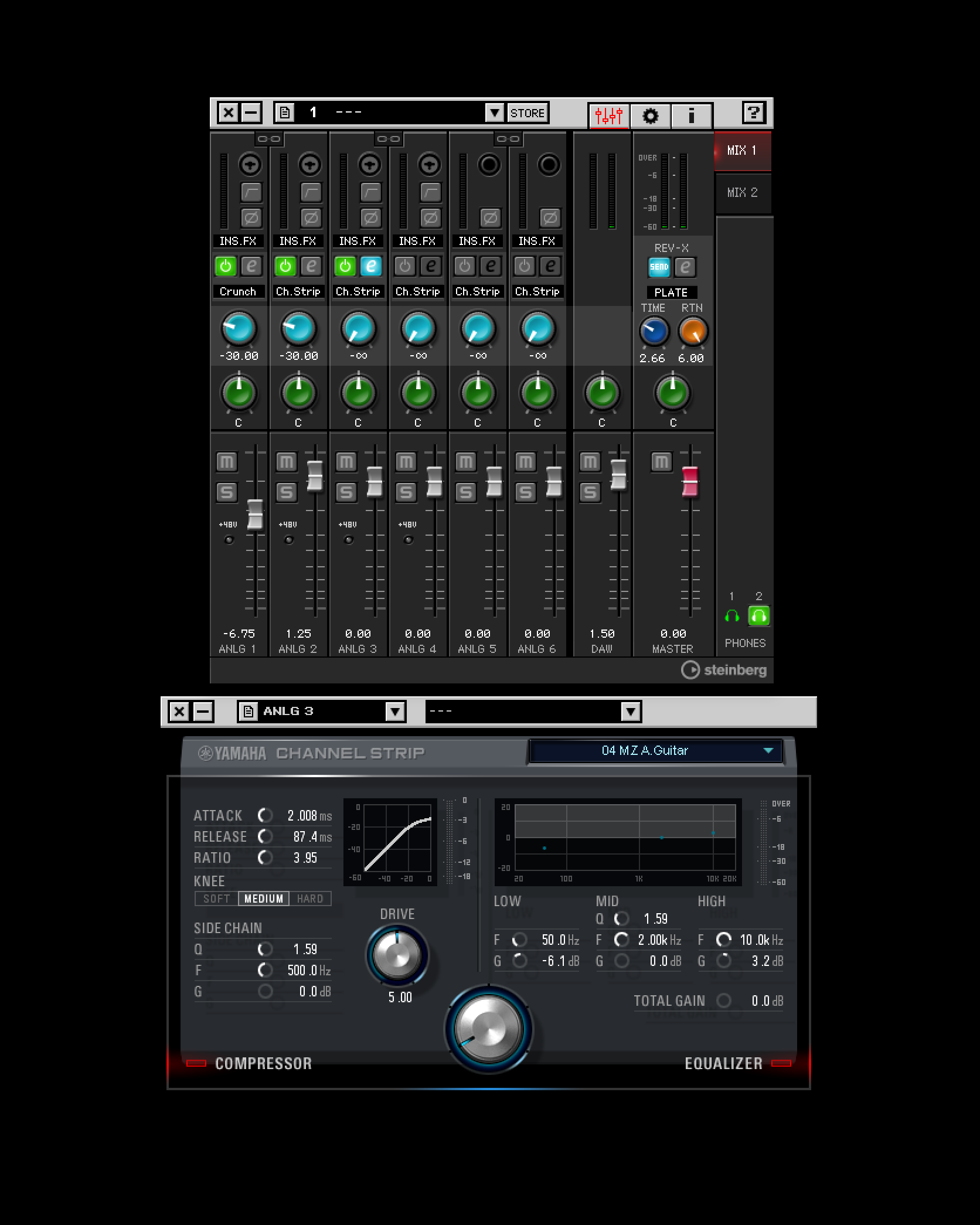The image size is (980, 1225).
Task: Select the SOFT knee option
Action: pyautogui.click(x=216, y=899)
